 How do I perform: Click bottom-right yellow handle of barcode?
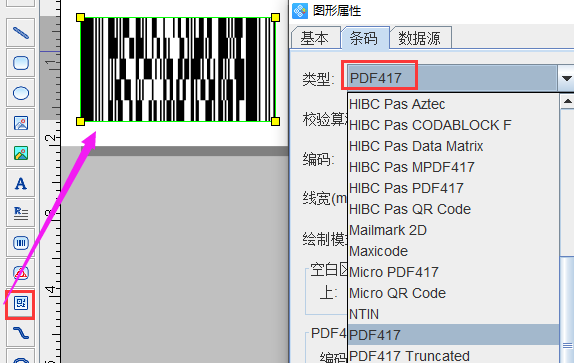tap(276, 121)
